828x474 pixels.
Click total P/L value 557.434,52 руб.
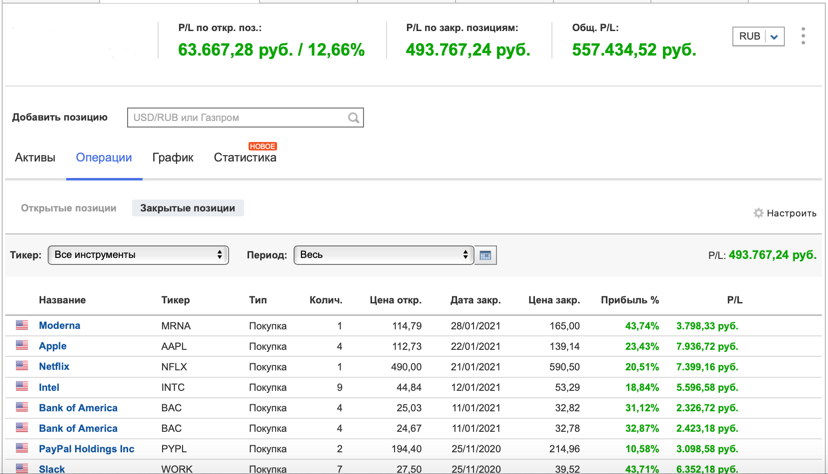coord(634,50)
